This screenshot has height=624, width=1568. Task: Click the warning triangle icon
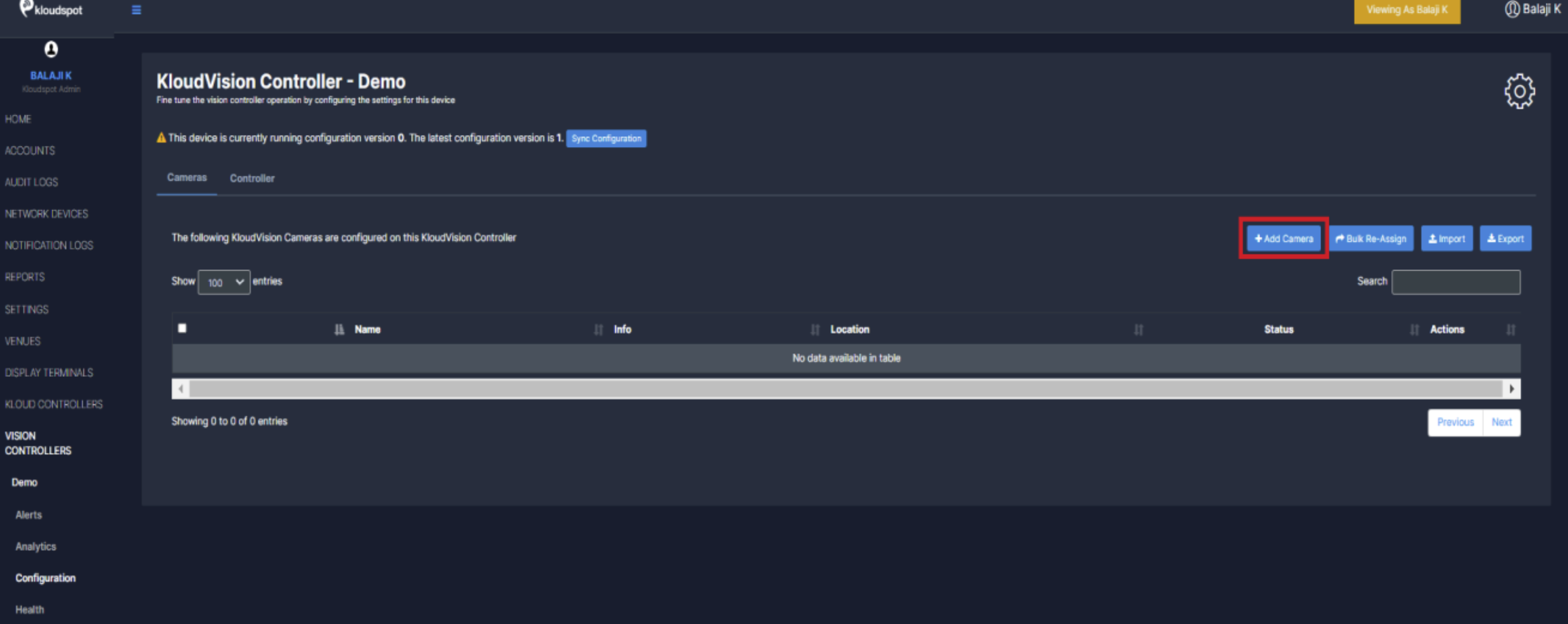tap(161, 138)
